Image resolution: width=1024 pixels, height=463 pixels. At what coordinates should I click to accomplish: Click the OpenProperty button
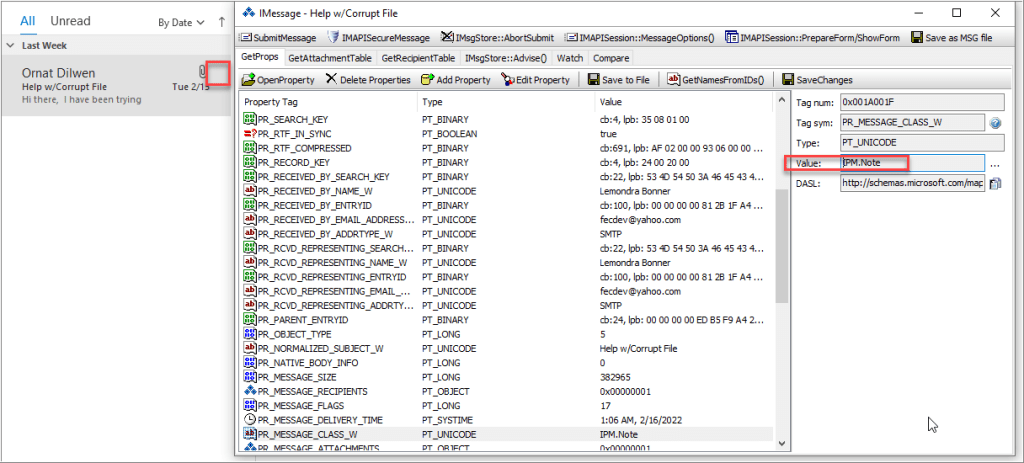[x=279, y=80]
